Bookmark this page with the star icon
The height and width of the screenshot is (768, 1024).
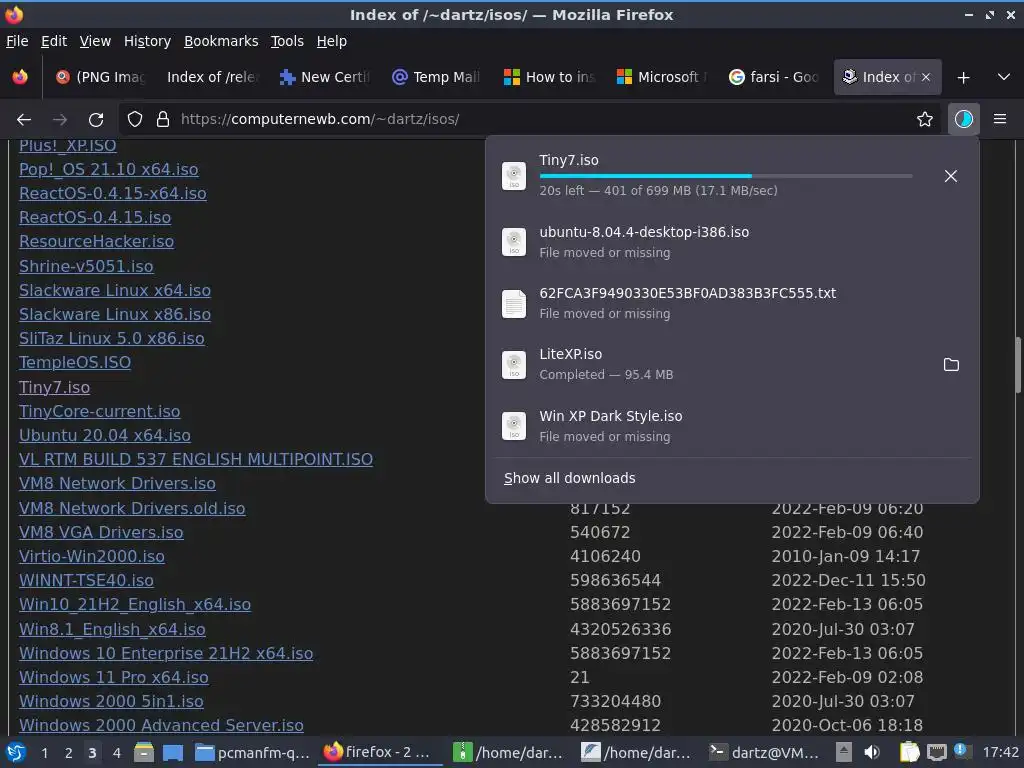925,120
